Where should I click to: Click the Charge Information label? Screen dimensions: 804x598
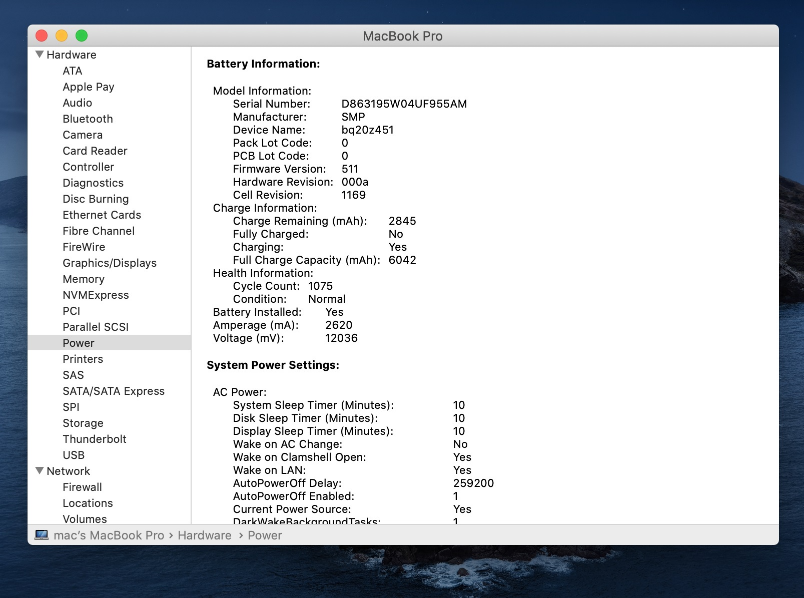coord(265,208)
